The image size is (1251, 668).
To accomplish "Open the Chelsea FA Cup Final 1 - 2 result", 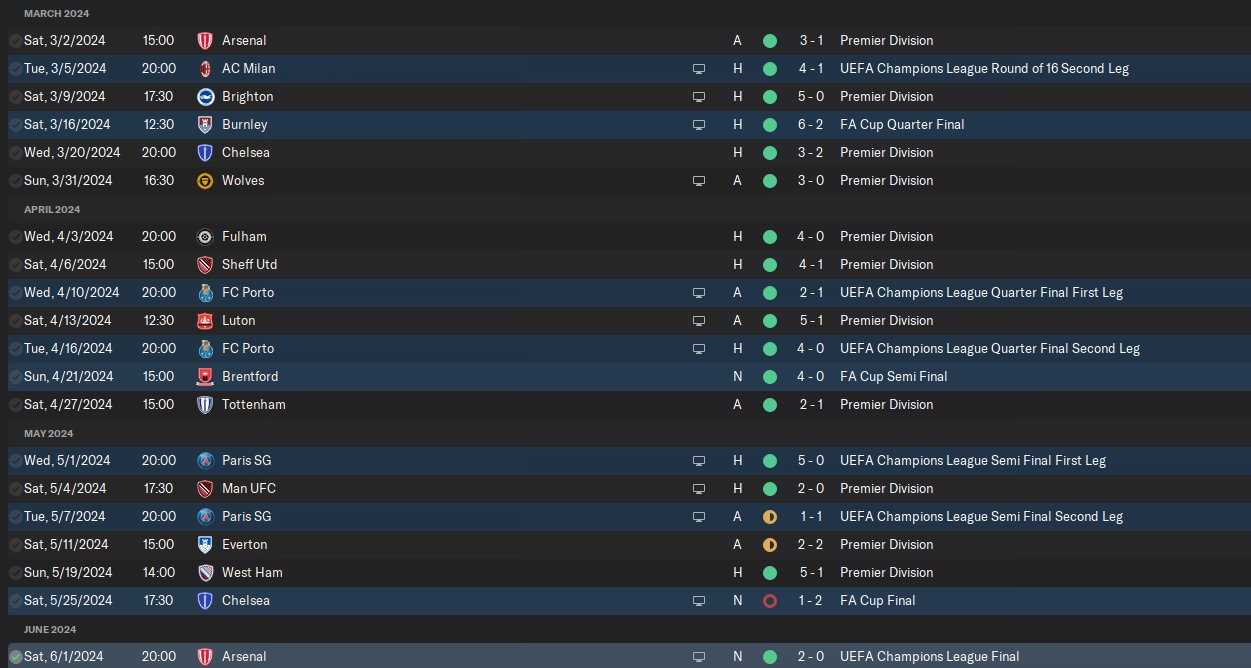I will tap(810, 601).
